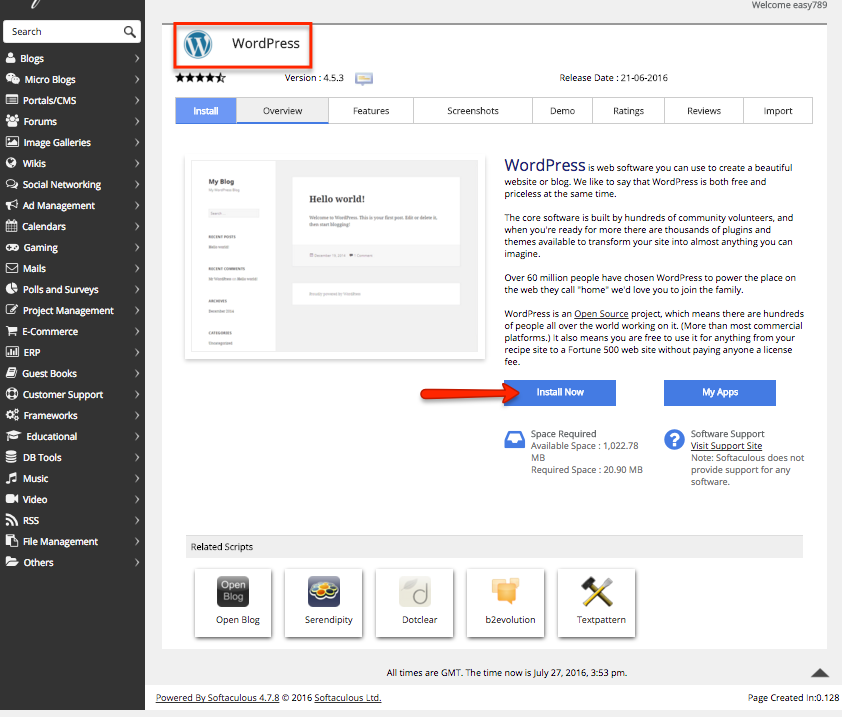Click the Calendars icon in sidebar

11,226
